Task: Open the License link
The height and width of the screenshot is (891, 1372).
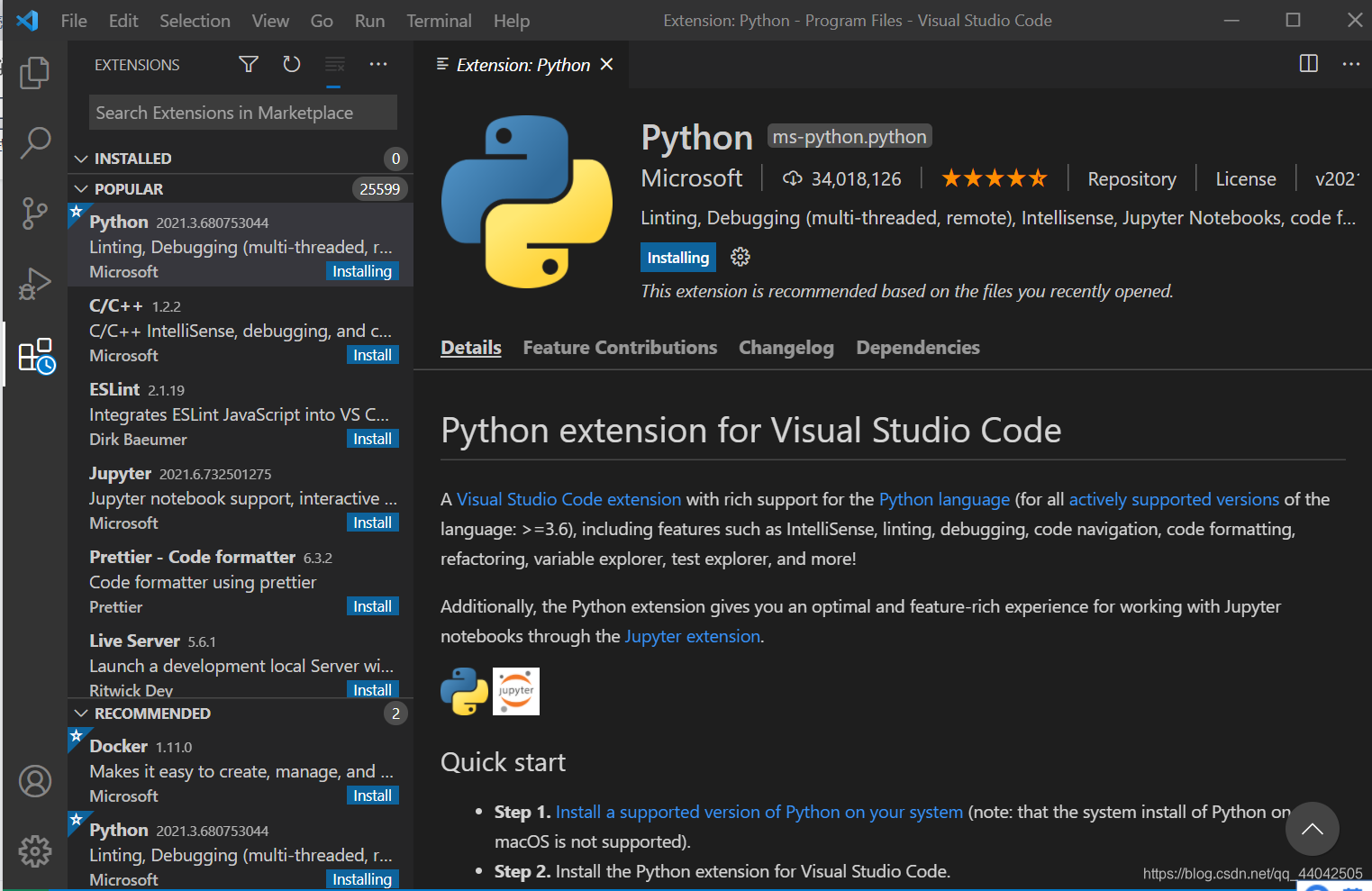Action: click(x=1246, y=178)
